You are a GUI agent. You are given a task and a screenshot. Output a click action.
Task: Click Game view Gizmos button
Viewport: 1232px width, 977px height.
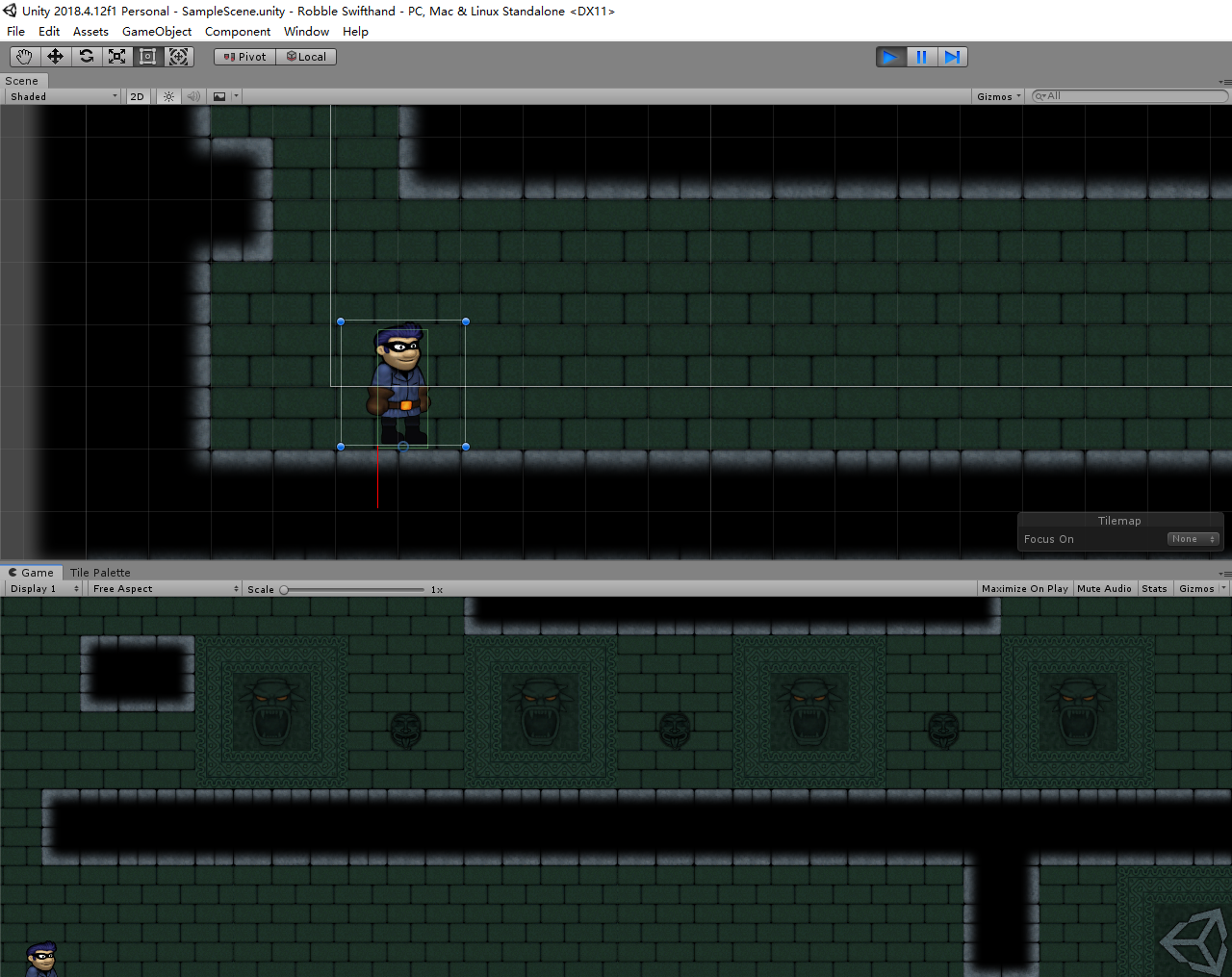pyautogui.click(x=1196, y=588)
